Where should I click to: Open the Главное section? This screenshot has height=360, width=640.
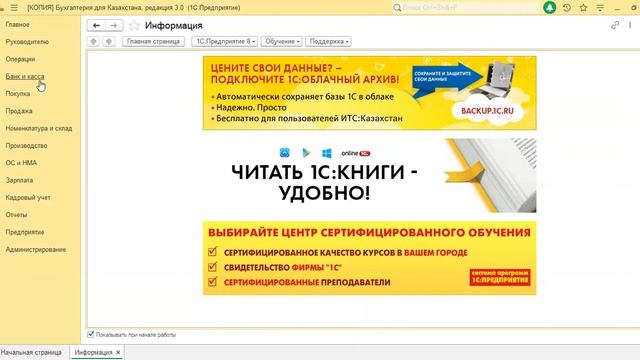click(18, 24)
